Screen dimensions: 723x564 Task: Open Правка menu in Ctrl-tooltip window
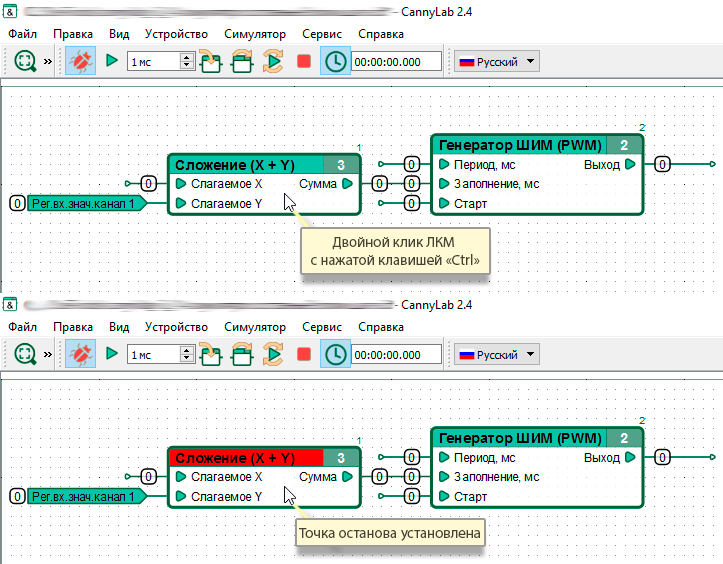click(73, 34)
